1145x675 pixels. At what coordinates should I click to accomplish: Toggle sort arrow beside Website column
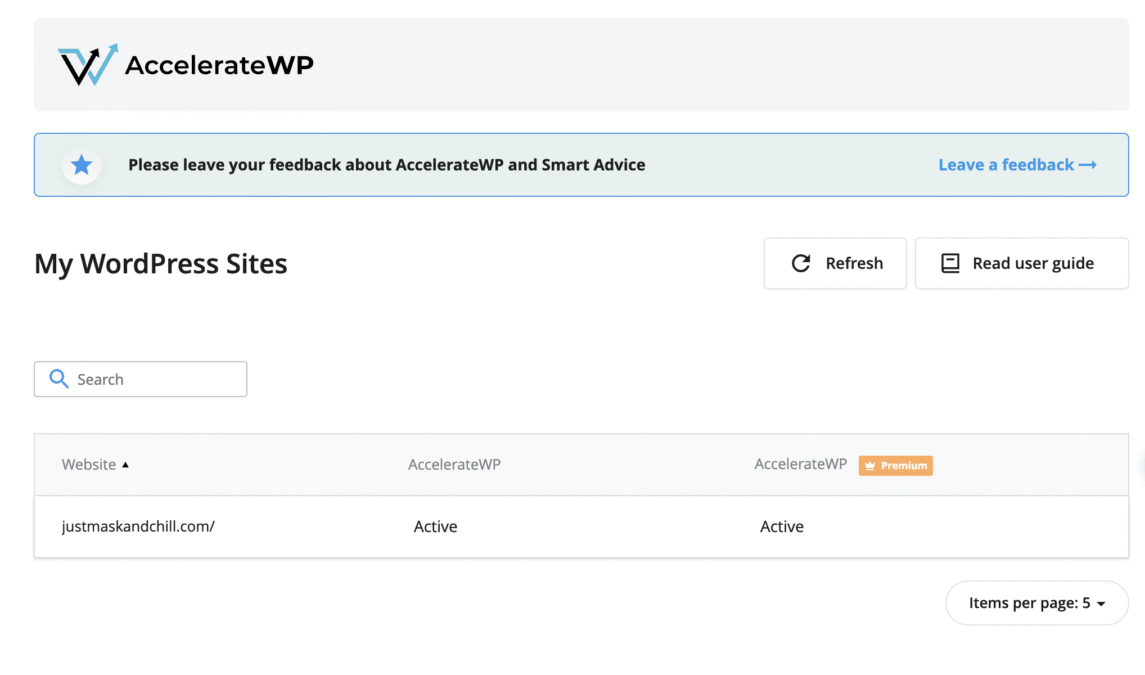pos(126,465)
